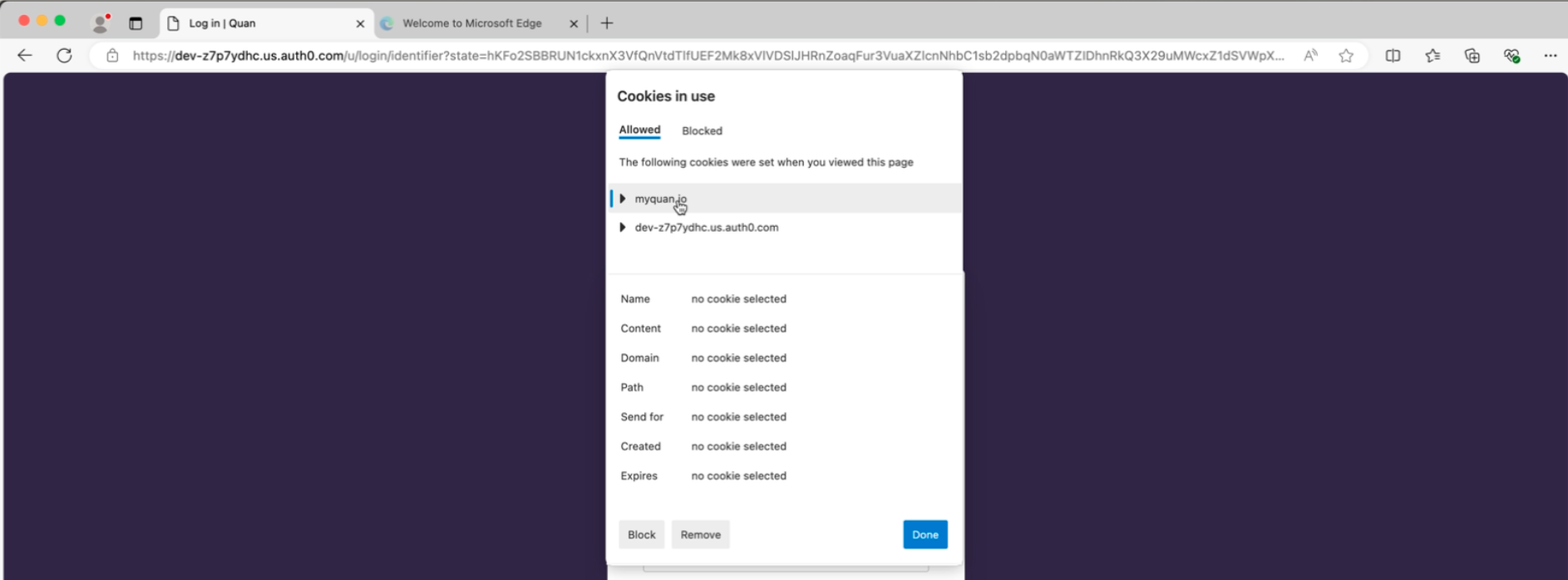Select the Allowed cookies tab
This screenshot has width=1568, height=580.
639,130
